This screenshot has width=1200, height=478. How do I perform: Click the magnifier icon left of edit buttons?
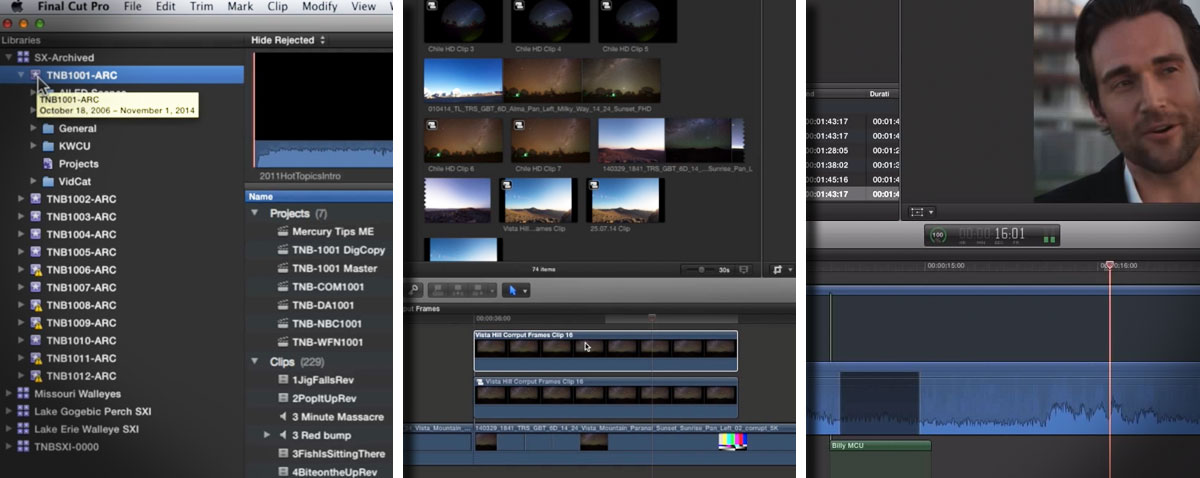coord(413,290)
